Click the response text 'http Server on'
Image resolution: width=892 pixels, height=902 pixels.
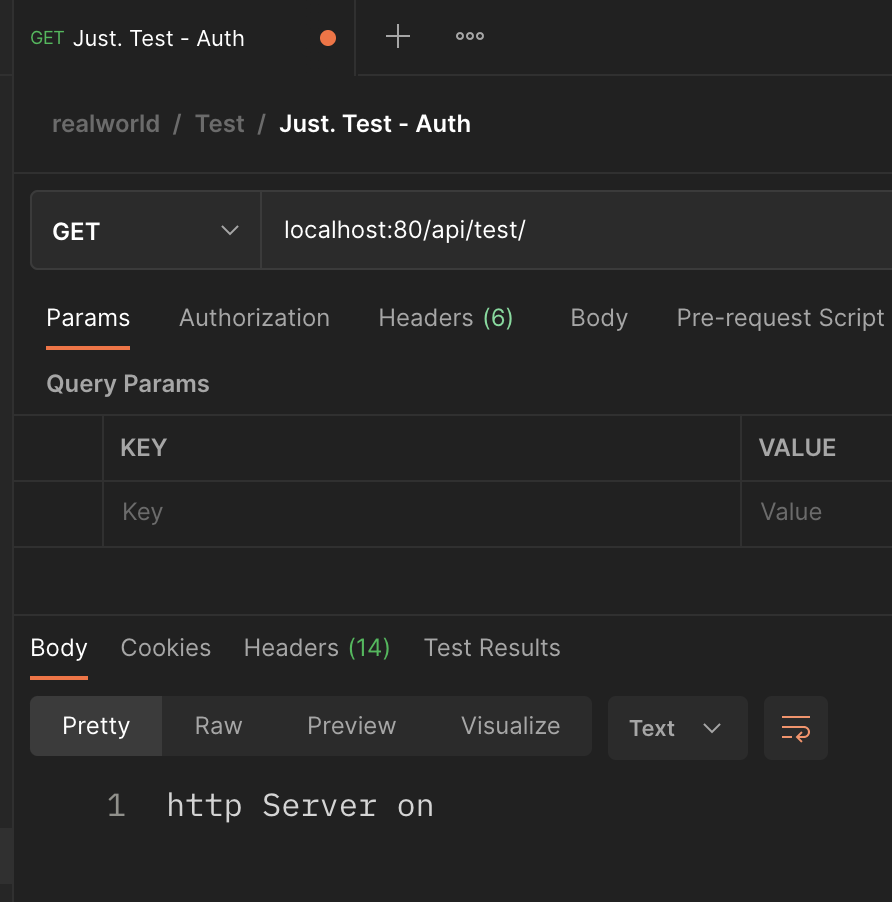[x=300, y=805]
